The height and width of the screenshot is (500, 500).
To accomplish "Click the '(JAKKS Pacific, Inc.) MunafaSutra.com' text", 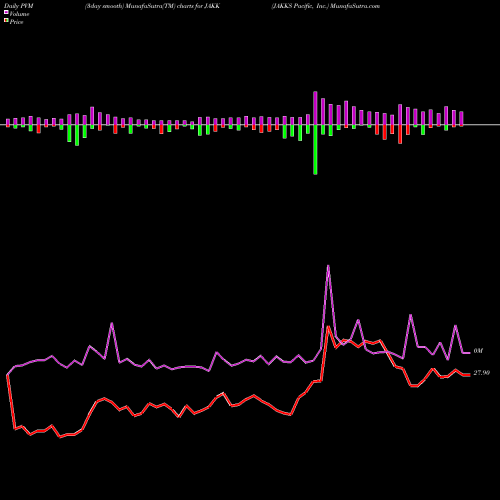I will pos(325,6).
